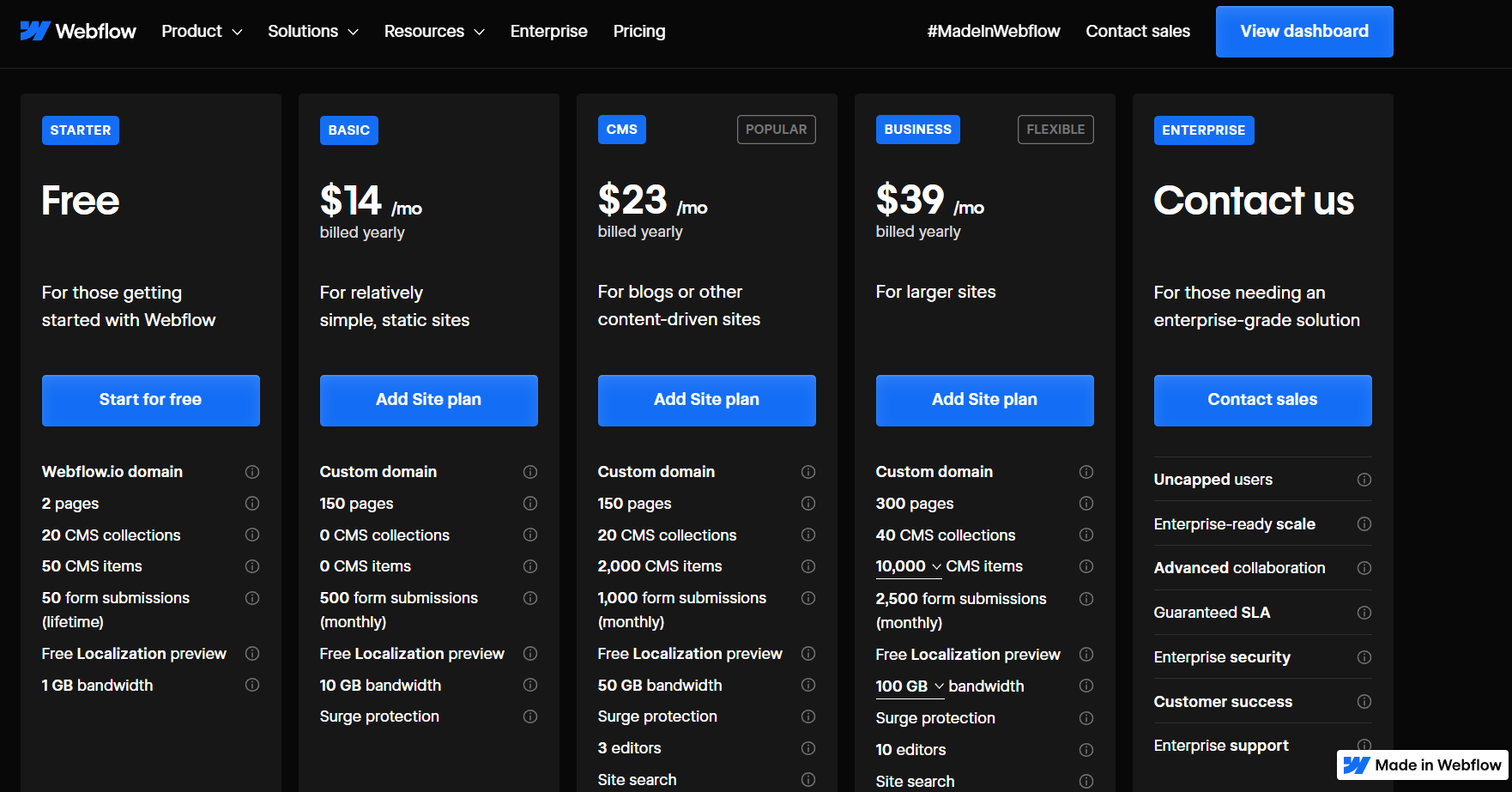Show info for Uncapped users
The height and width of the screenshot is (792, 1512).
[1364, 480]
